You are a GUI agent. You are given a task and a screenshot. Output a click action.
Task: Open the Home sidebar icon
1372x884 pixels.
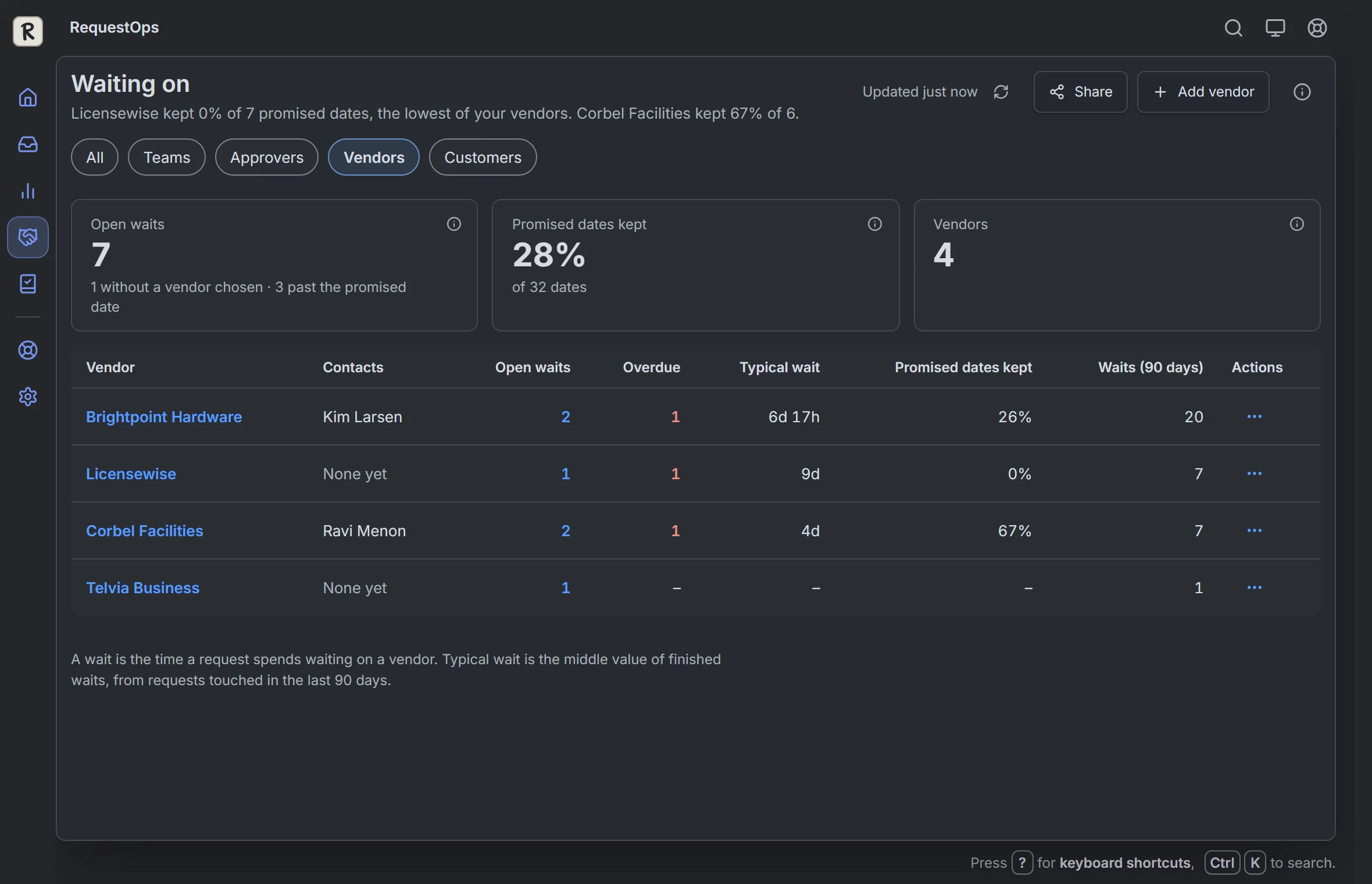coord(28,97)
